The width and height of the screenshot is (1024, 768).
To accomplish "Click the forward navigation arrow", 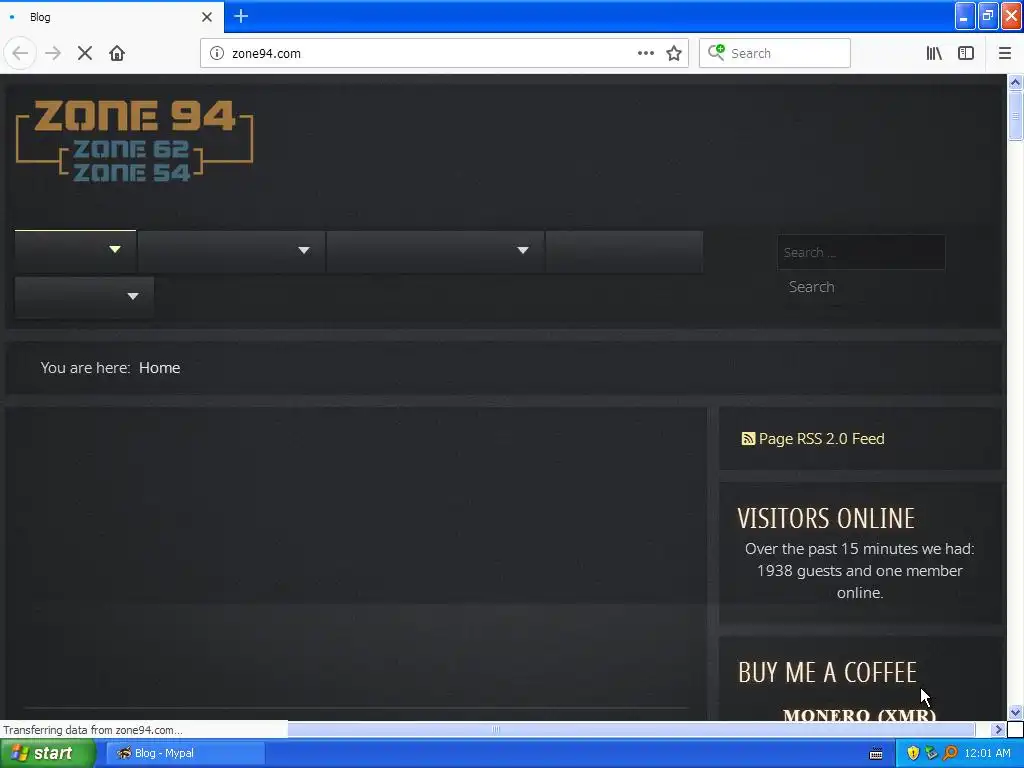I will coord(53,53).
